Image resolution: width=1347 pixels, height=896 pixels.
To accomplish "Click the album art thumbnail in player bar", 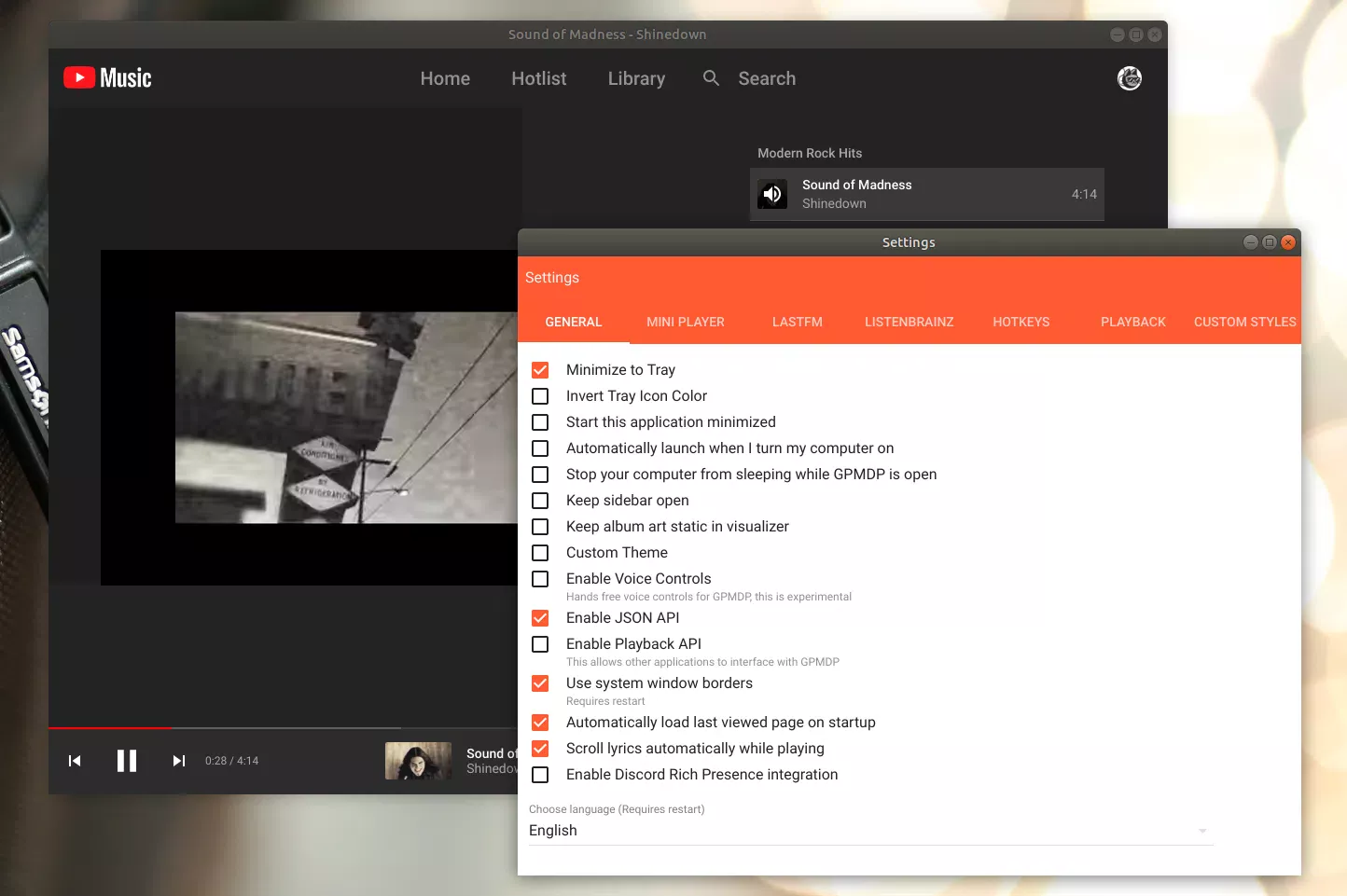I will (x=418, y=761).
